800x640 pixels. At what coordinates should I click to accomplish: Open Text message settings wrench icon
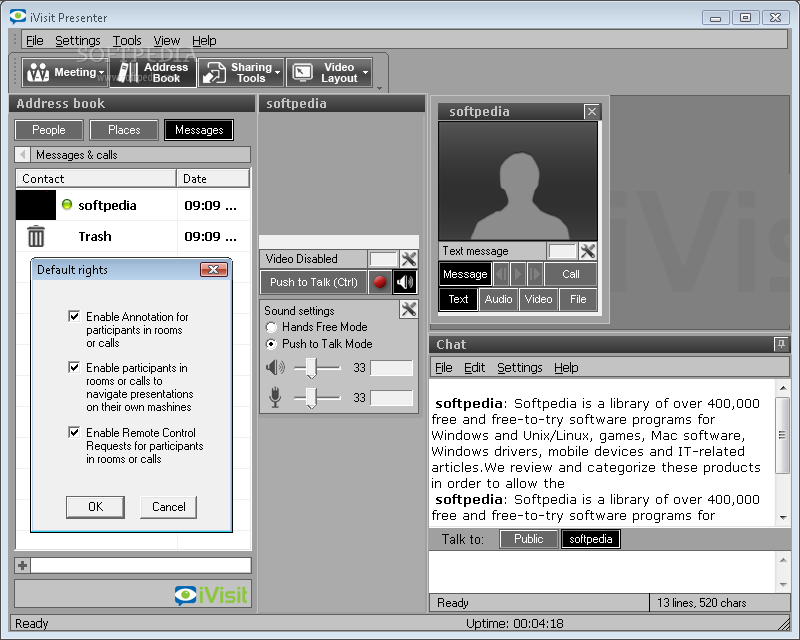pyautogui.click(x=588, y=251)
